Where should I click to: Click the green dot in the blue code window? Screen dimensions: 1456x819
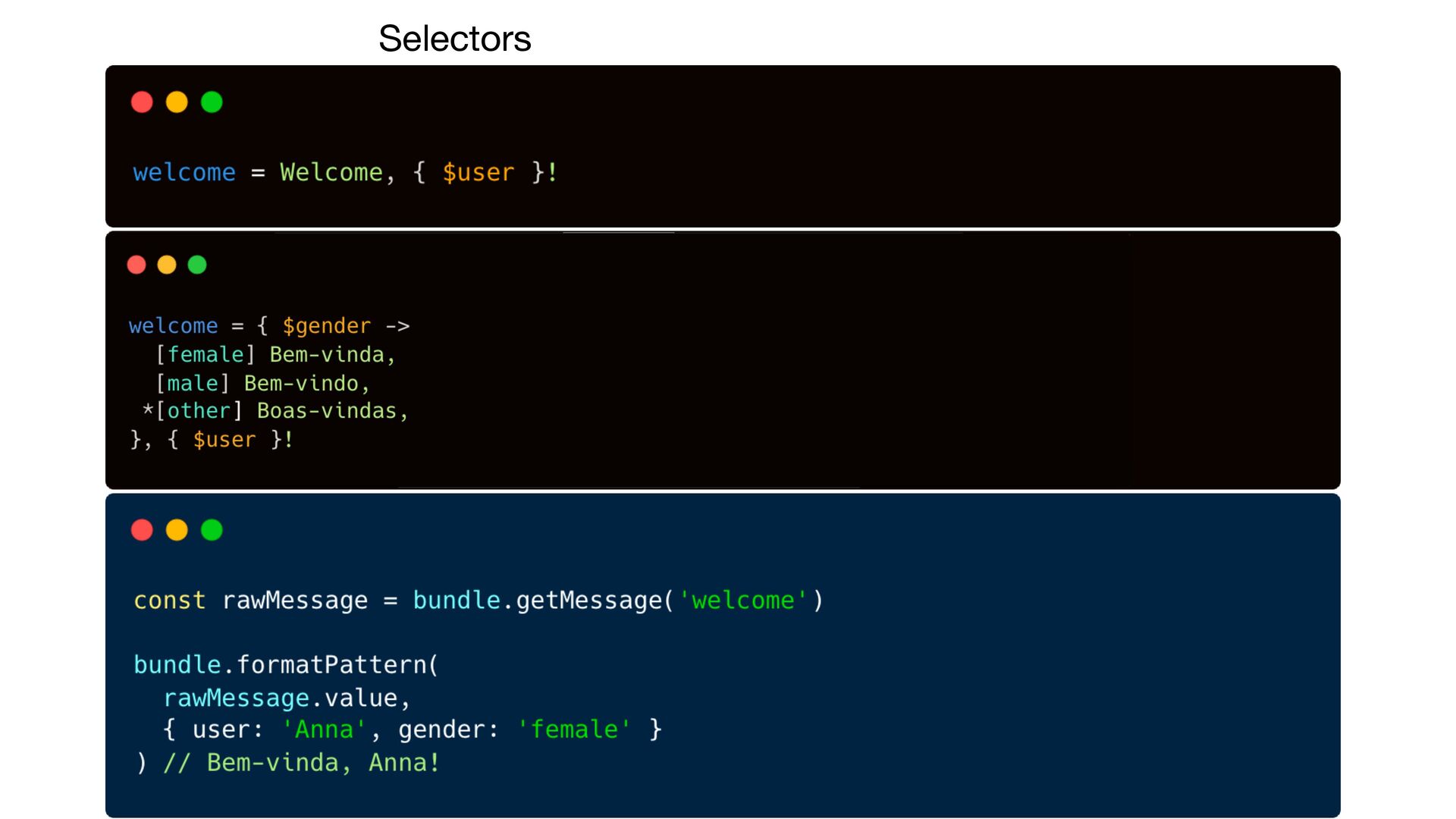pyautogui.click(x=212, y=530)
